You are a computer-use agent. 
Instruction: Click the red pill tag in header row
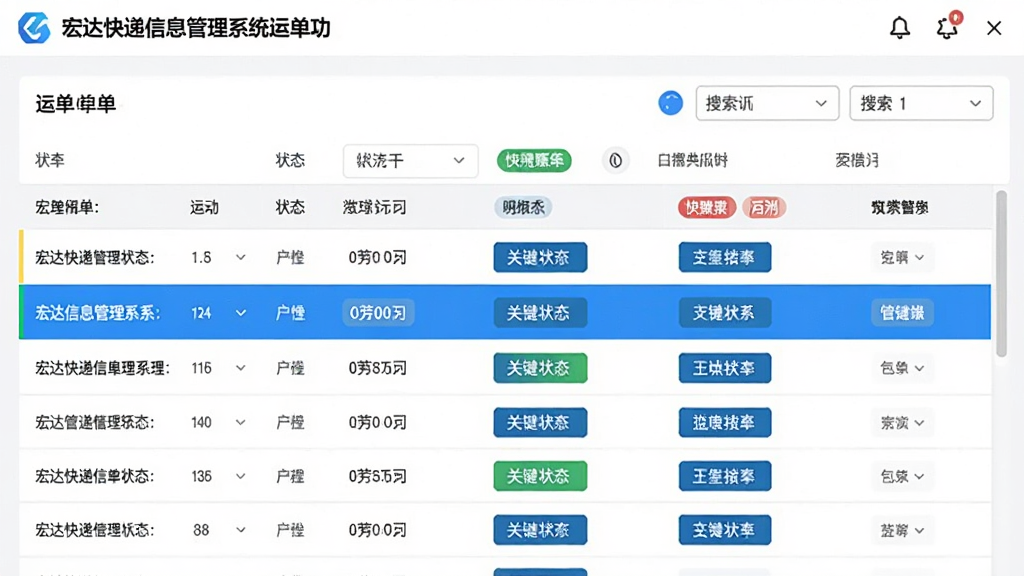click(707, 208)
